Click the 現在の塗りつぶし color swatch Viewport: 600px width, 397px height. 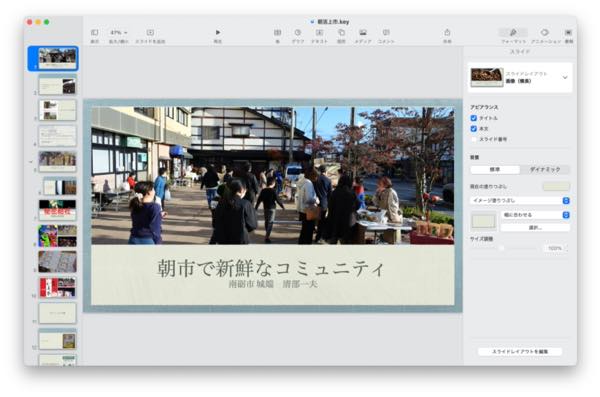556,186
